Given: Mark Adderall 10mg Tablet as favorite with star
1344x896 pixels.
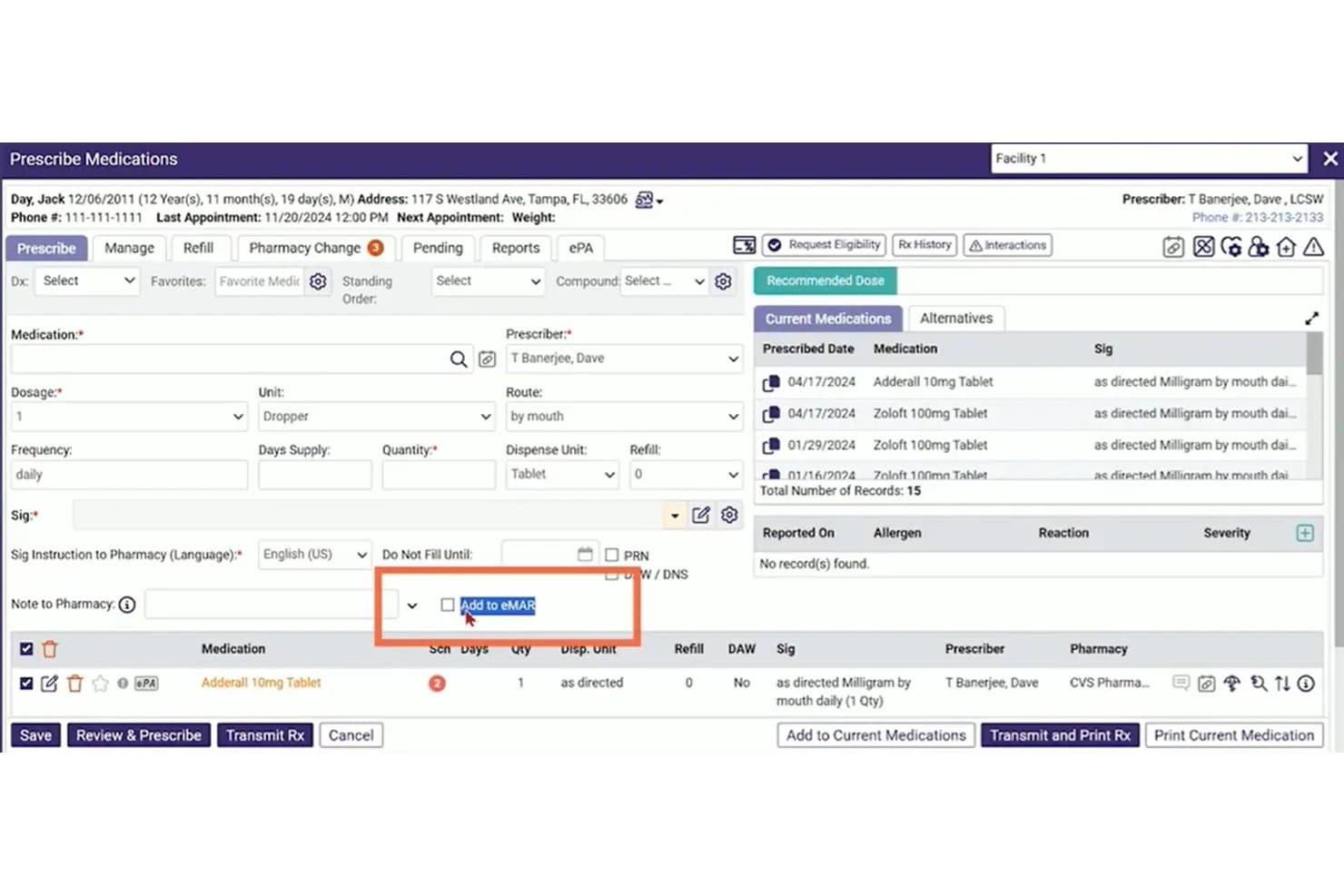Looking at the screenshot, I should pyautogui.click(x=100, y=684).
